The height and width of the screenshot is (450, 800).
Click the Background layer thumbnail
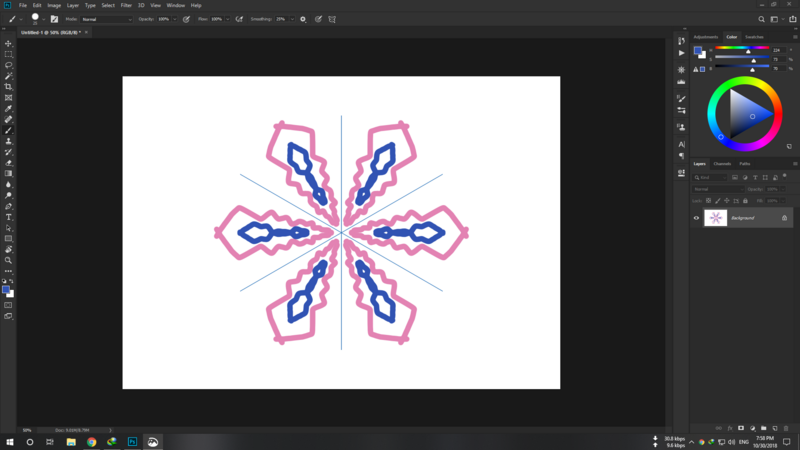[x=715, y=218]
